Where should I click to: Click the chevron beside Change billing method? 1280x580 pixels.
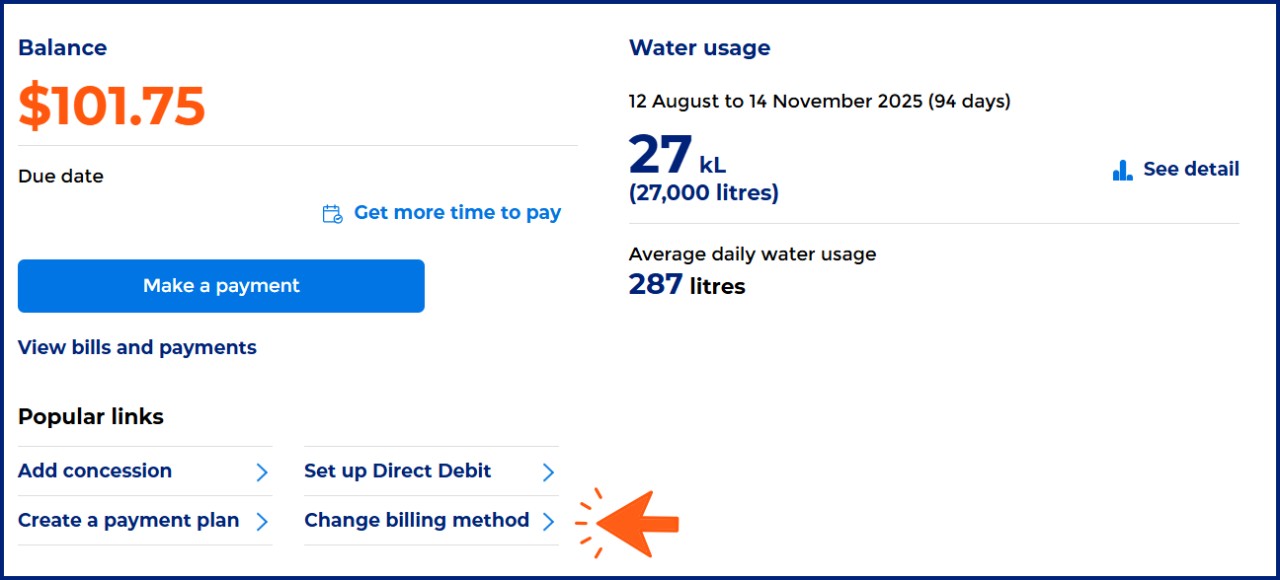point(548,521)
